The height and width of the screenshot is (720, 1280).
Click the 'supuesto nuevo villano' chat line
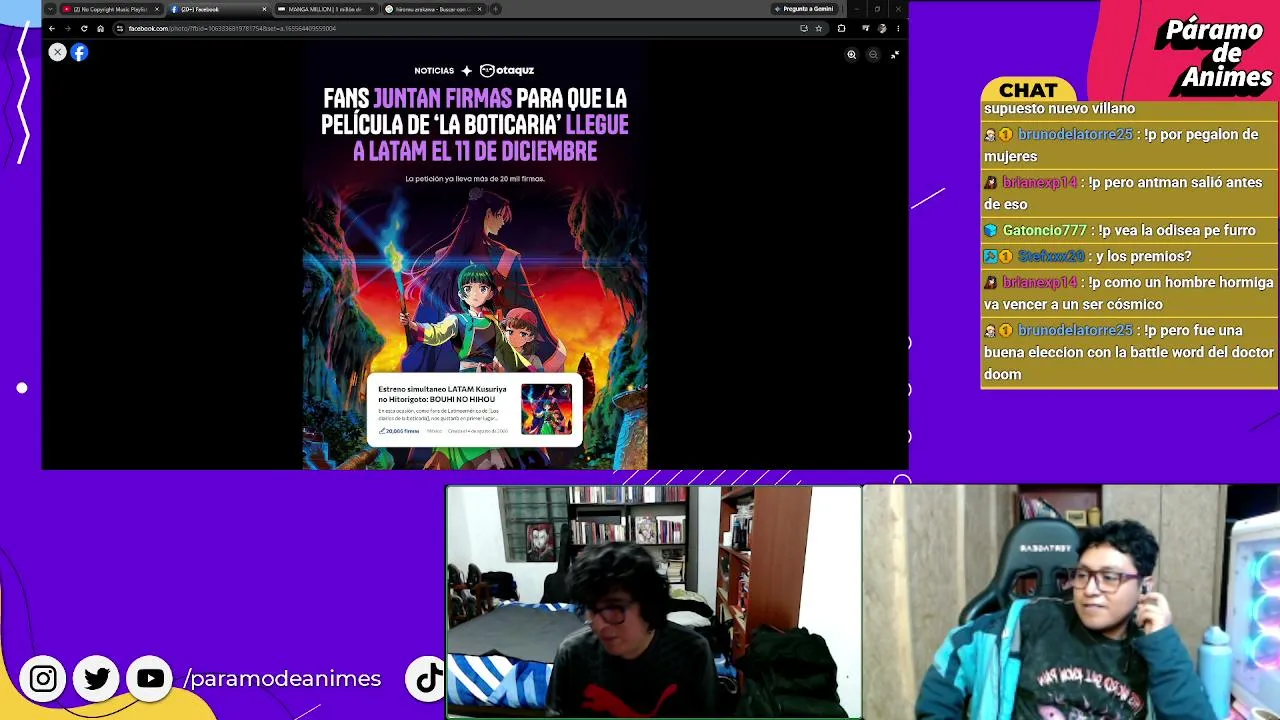coord(1059,108)
